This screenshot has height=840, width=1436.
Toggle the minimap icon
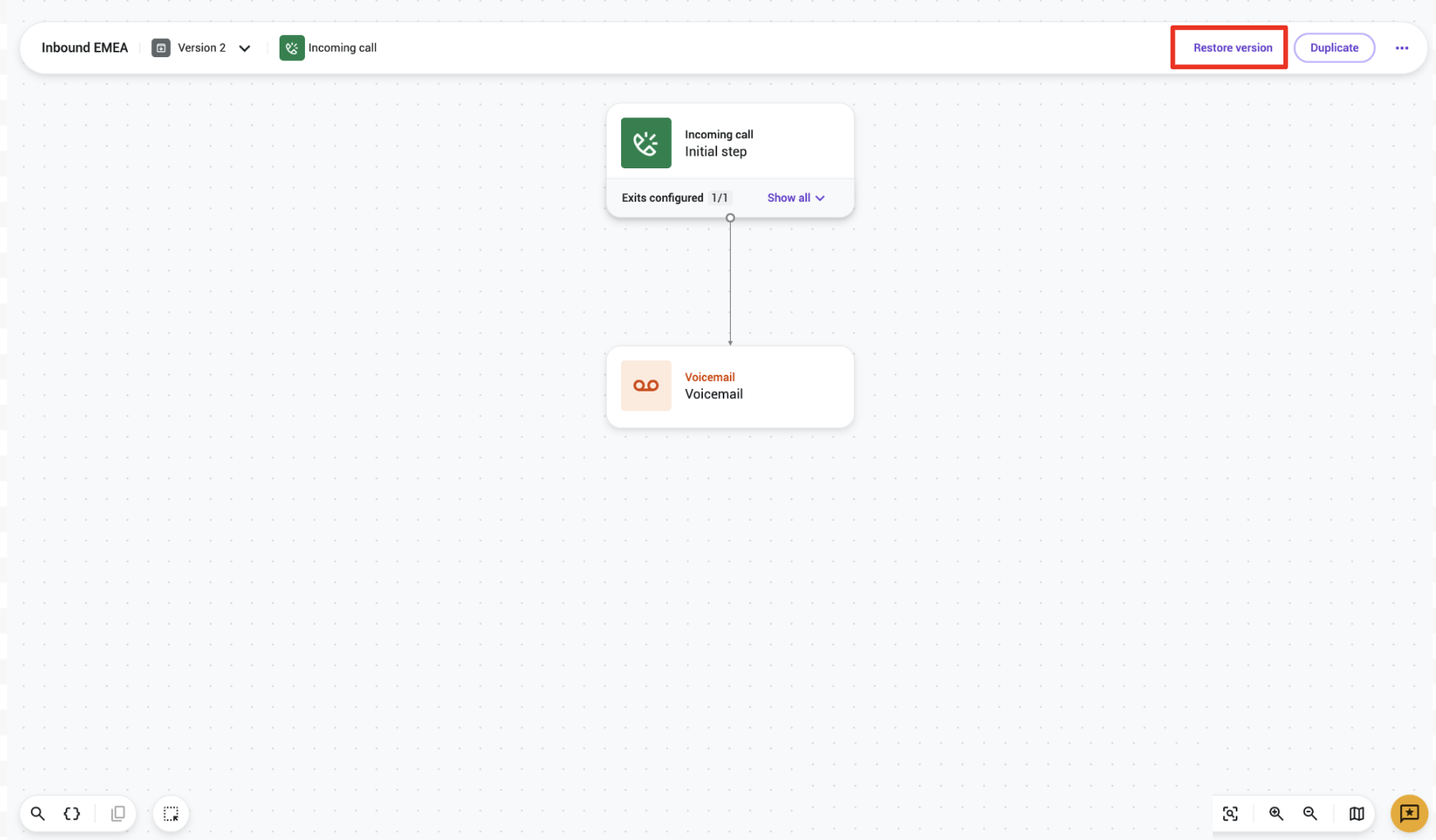(1357, 814)
